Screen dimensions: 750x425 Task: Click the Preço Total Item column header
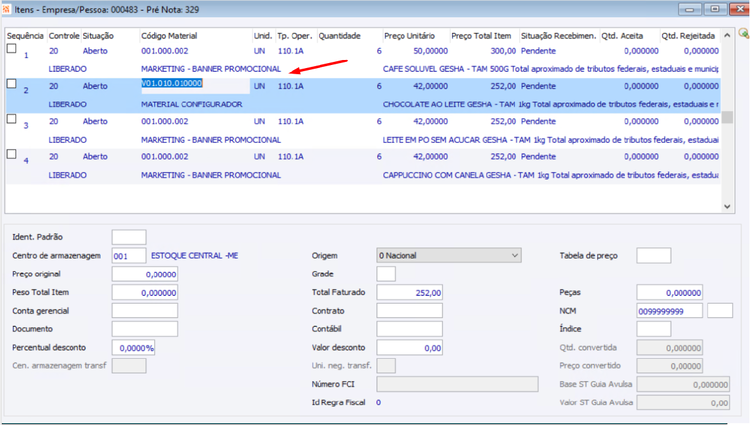click(x=481, y=36)
